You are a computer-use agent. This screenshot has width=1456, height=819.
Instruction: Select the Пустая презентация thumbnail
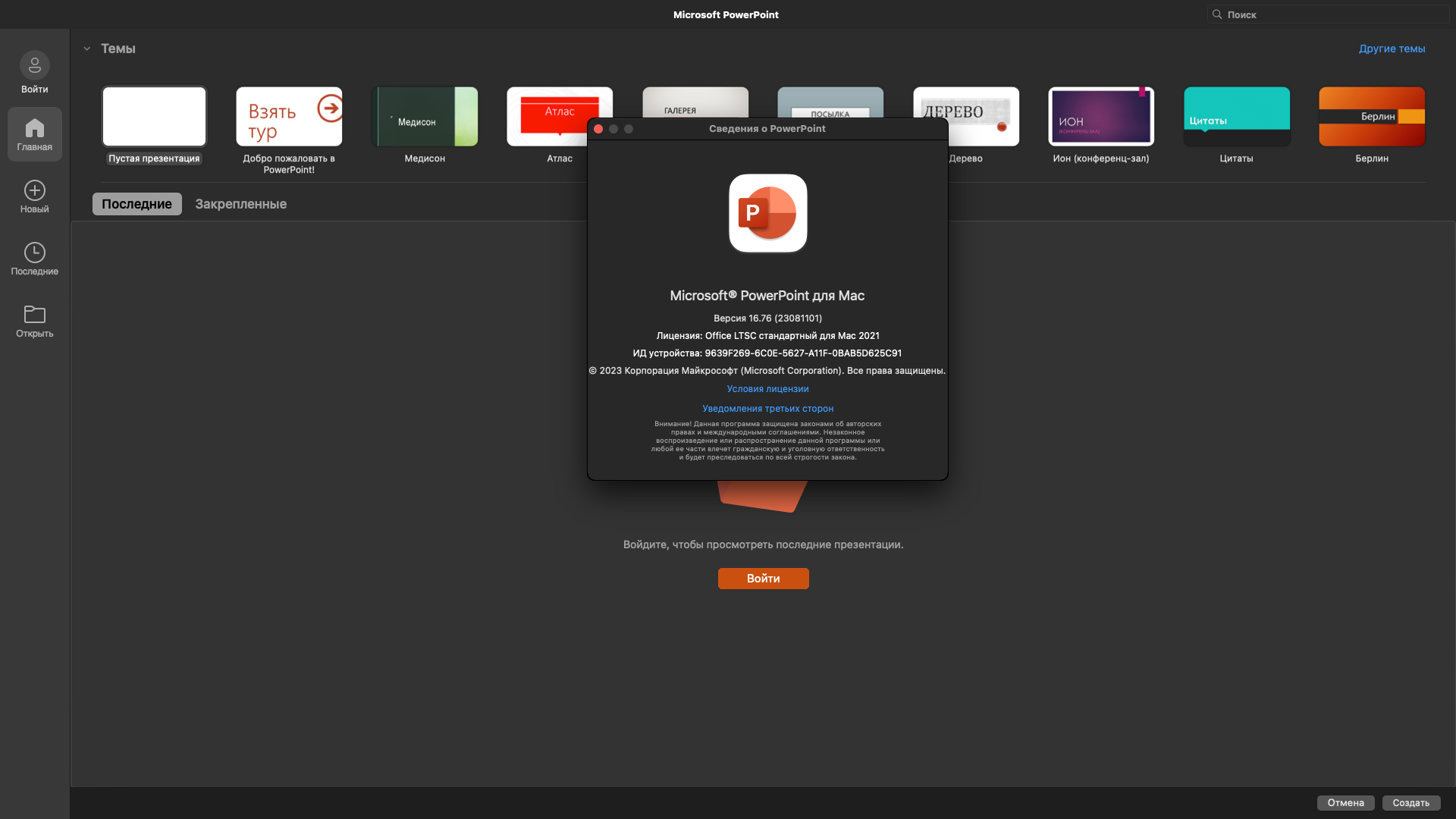(x=154, y=117)
